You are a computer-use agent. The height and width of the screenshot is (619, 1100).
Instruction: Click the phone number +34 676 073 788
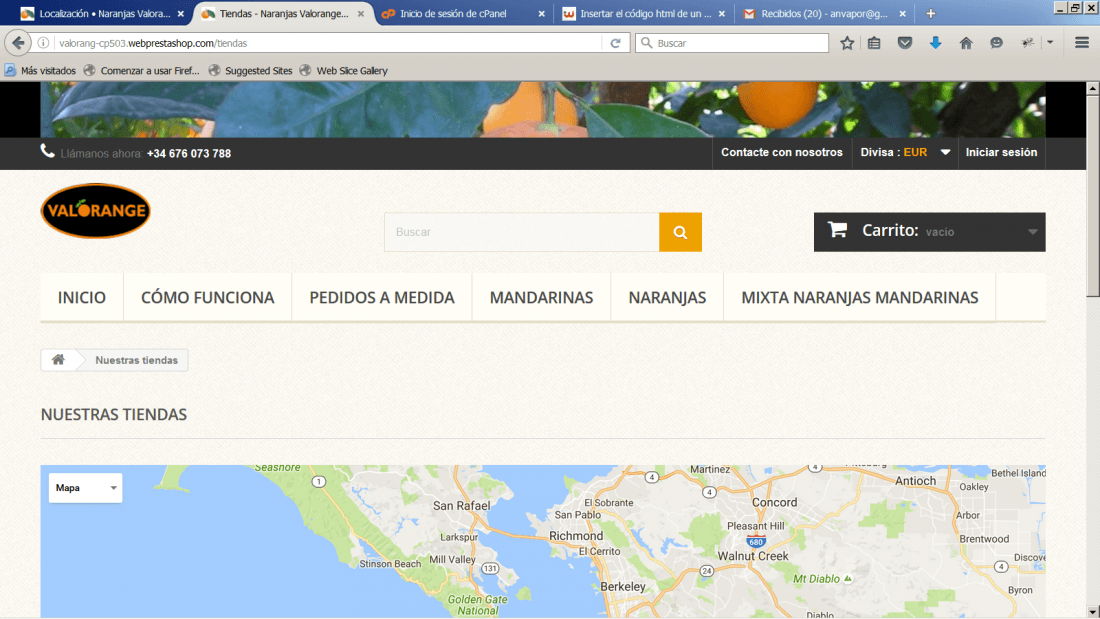[x=189, y=154]
